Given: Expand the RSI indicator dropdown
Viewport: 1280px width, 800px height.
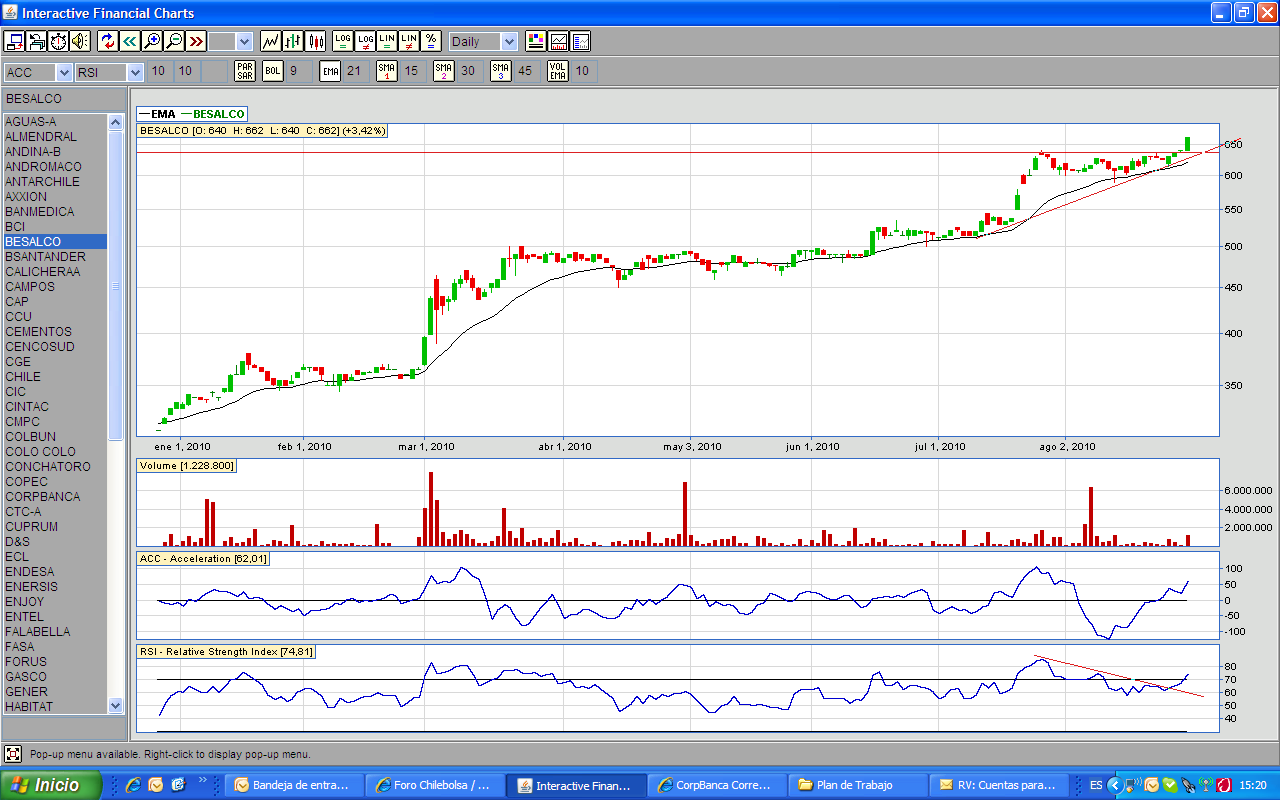Looking at the screenshot, I should coord(136,72).
